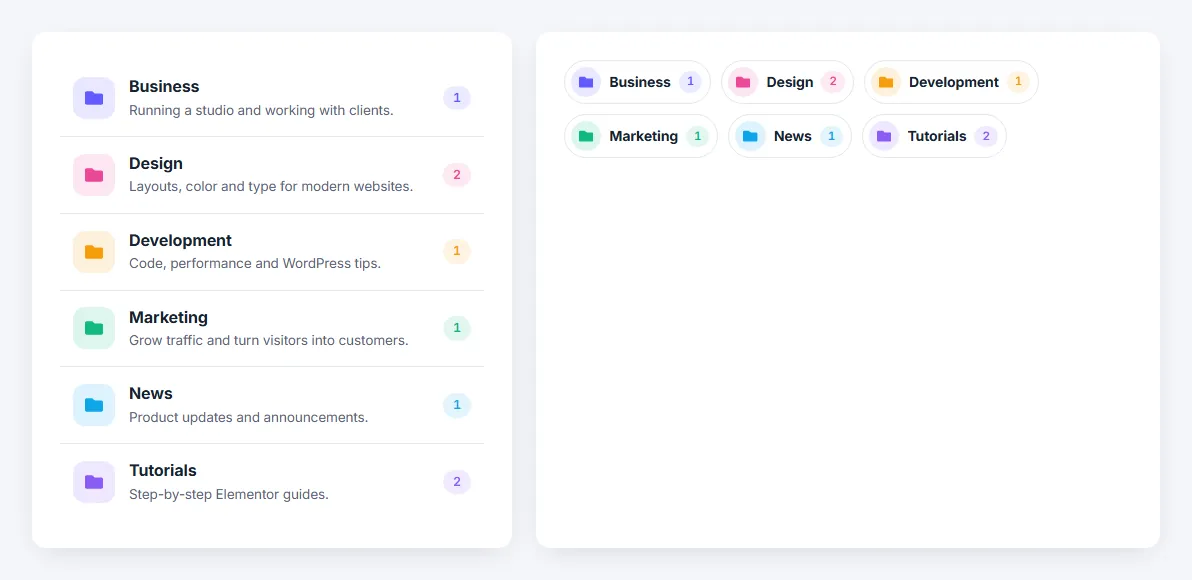Click the purple Business folder icon in list
The width and height of the screenshot is (1192, 580).
point(94,98)
